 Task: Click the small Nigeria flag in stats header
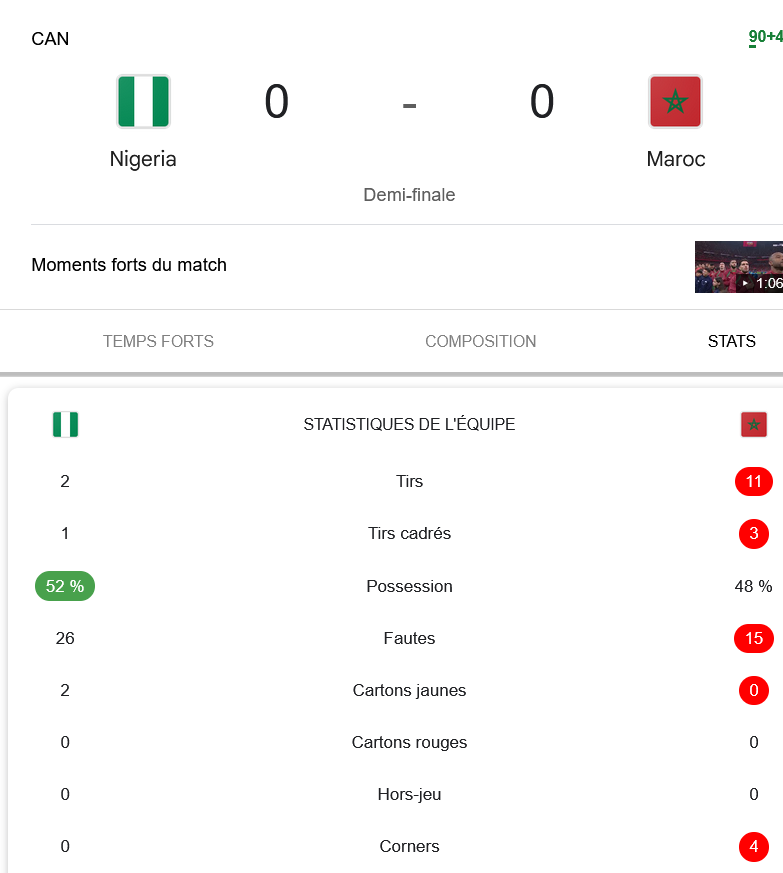pos(65,425)
